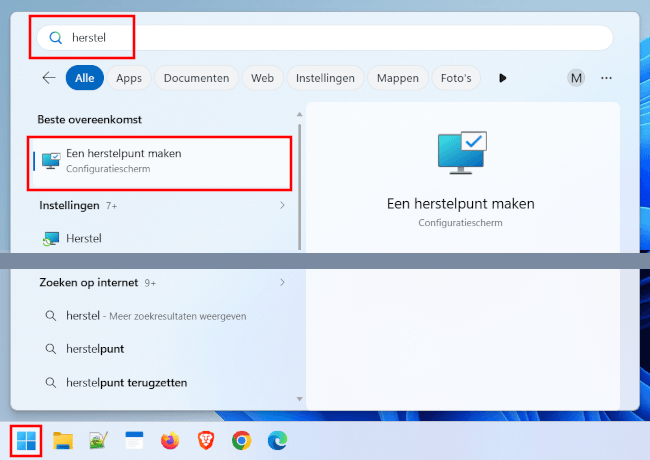Image resolution: width=650 pixels, height=460 pixels.
Task: Click Configuratiescherm label in preview pane
Action: point(461,223)
